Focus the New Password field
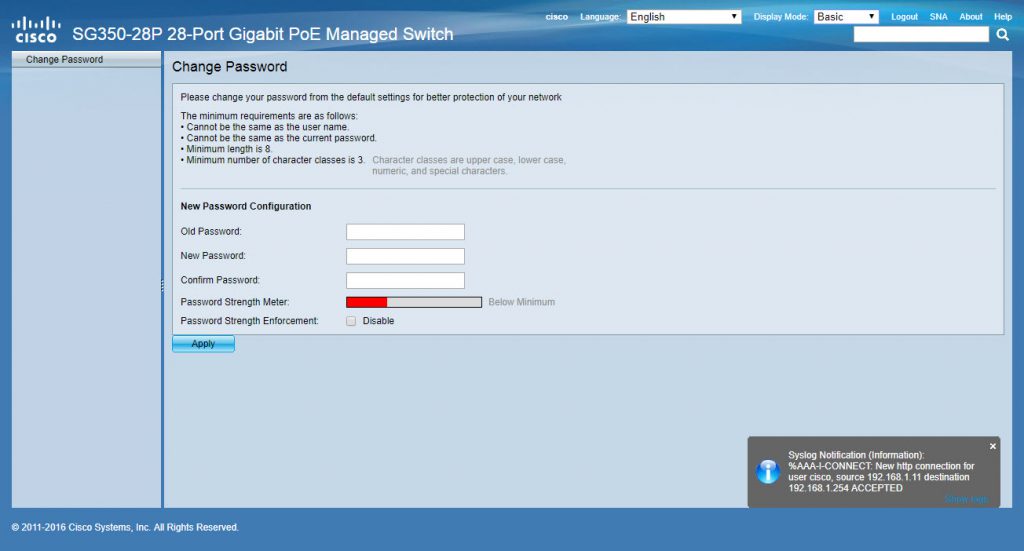The image size is (1024, 551). point(405,256)
